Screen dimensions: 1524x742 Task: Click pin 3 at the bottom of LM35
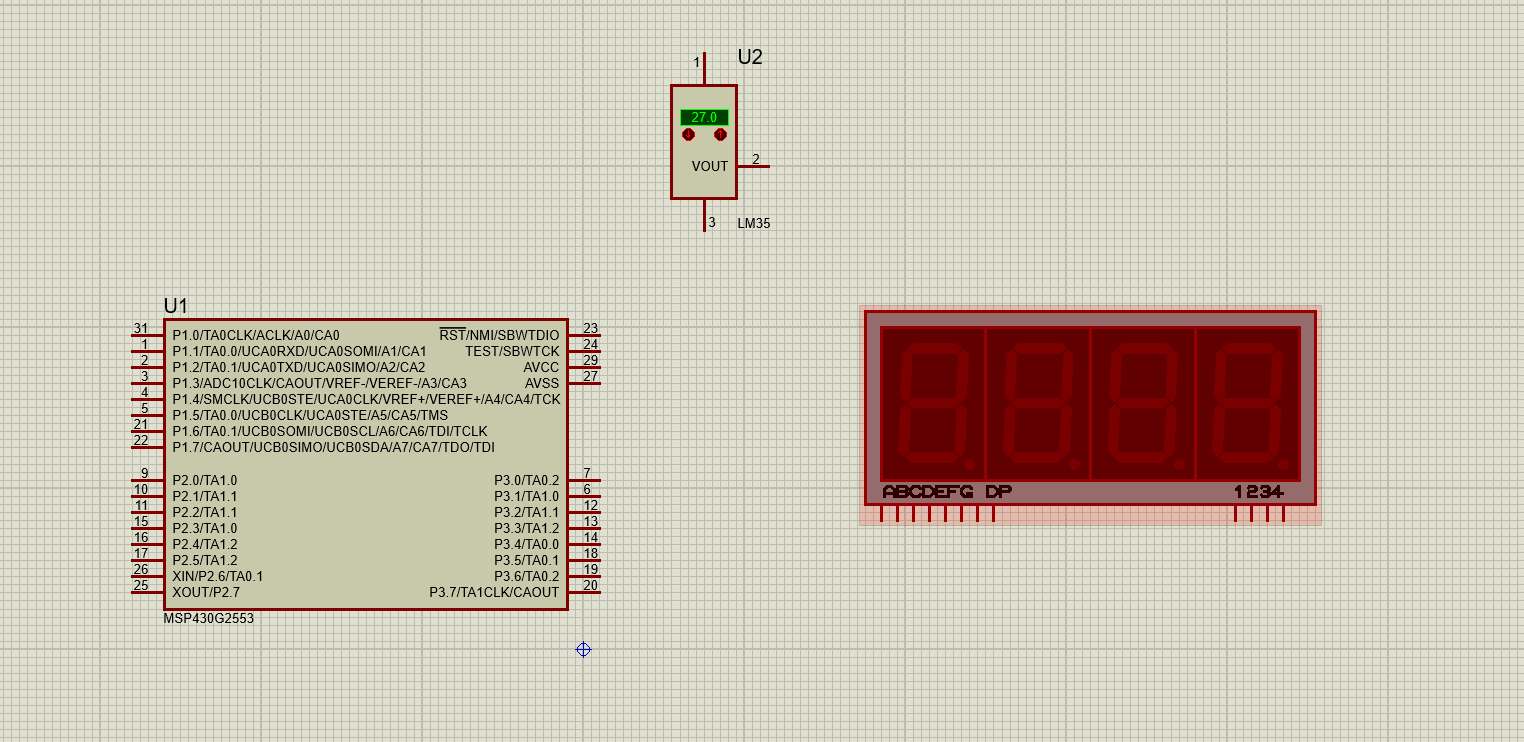pyautogui.click(x=705, y=215)
